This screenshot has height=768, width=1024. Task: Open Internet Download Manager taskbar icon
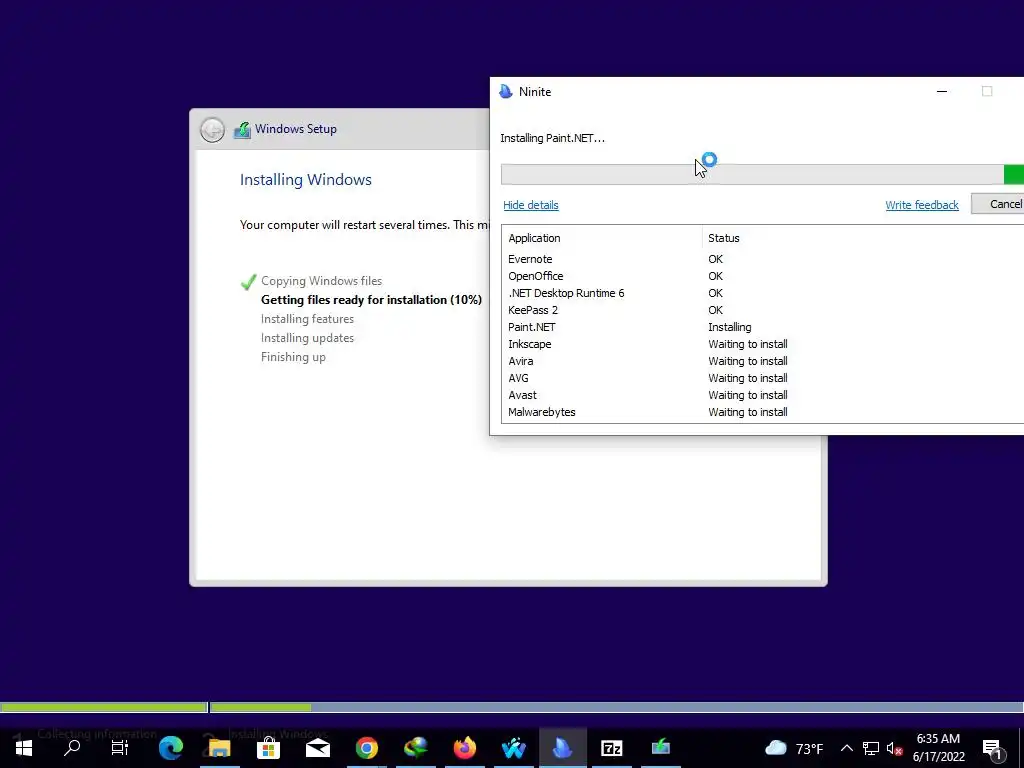[x=415, y=748]
